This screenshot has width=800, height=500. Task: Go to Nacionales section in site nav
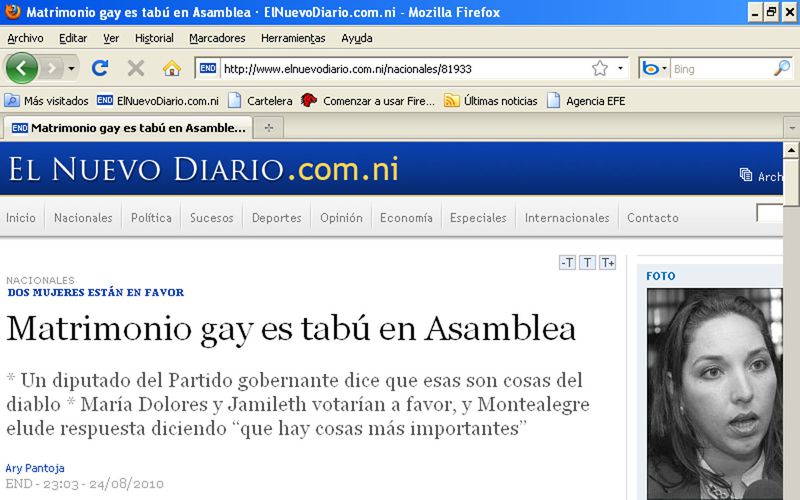click(x=83, y=218)
